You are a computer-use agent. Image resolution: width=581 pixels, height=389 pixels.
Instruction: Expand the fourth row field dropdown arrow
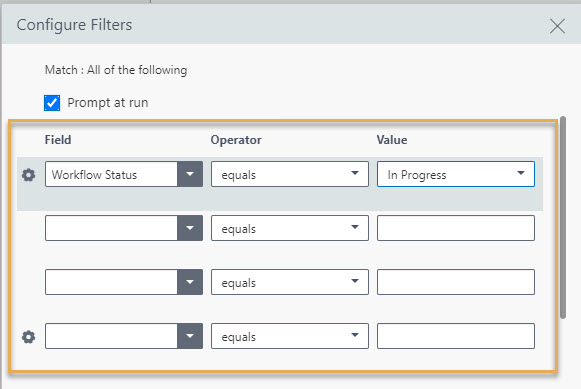point(190,336)
